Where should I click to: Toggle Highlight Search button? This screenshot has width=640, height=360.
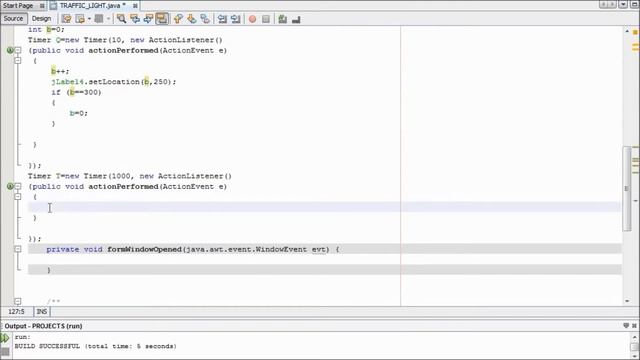click(162, 19)
